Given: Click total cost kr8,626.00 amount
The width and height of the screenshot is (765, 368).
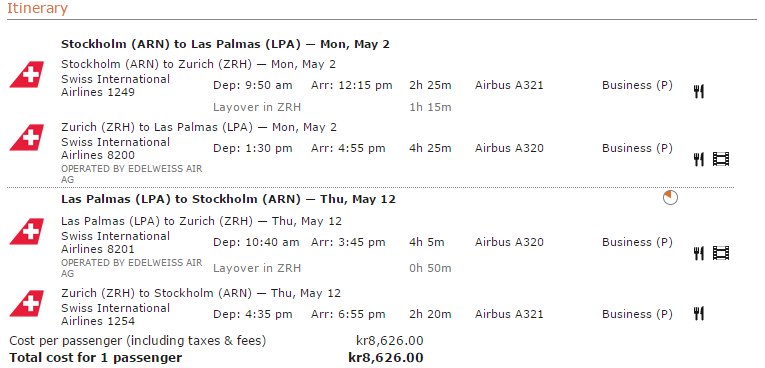Looking at the screenshot, I should click(386, 358).
